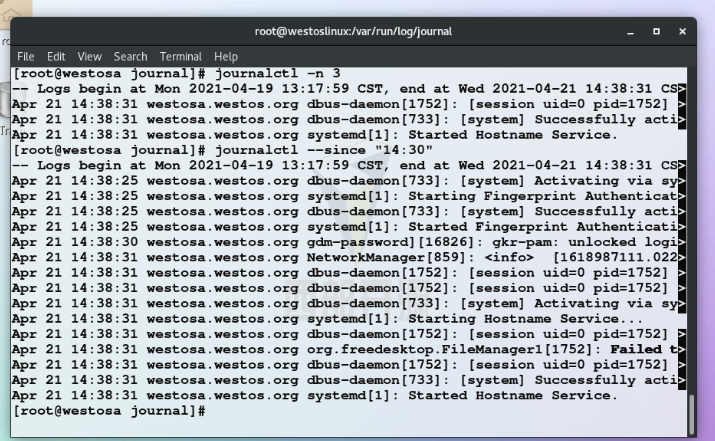Click the empty prompt on the last line
The height and width of the screenshot is (441, 715).
tap(109, 411)
